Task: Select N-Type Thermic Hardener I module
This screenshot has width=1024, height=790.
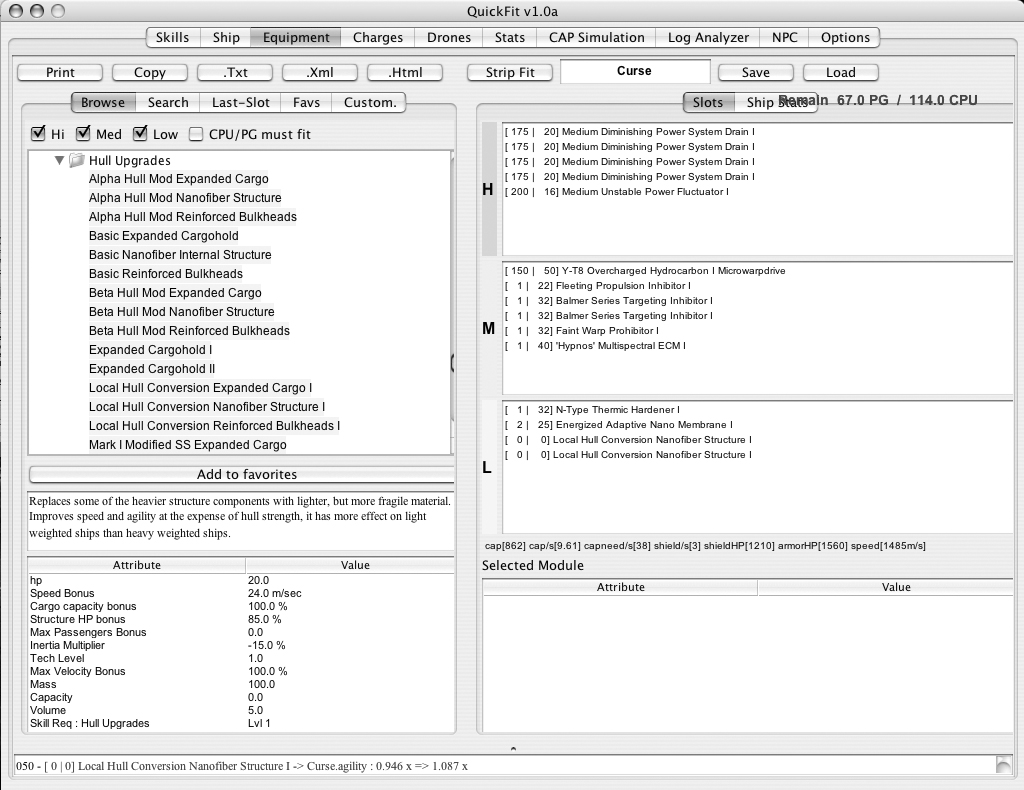Action: [592, 410]
